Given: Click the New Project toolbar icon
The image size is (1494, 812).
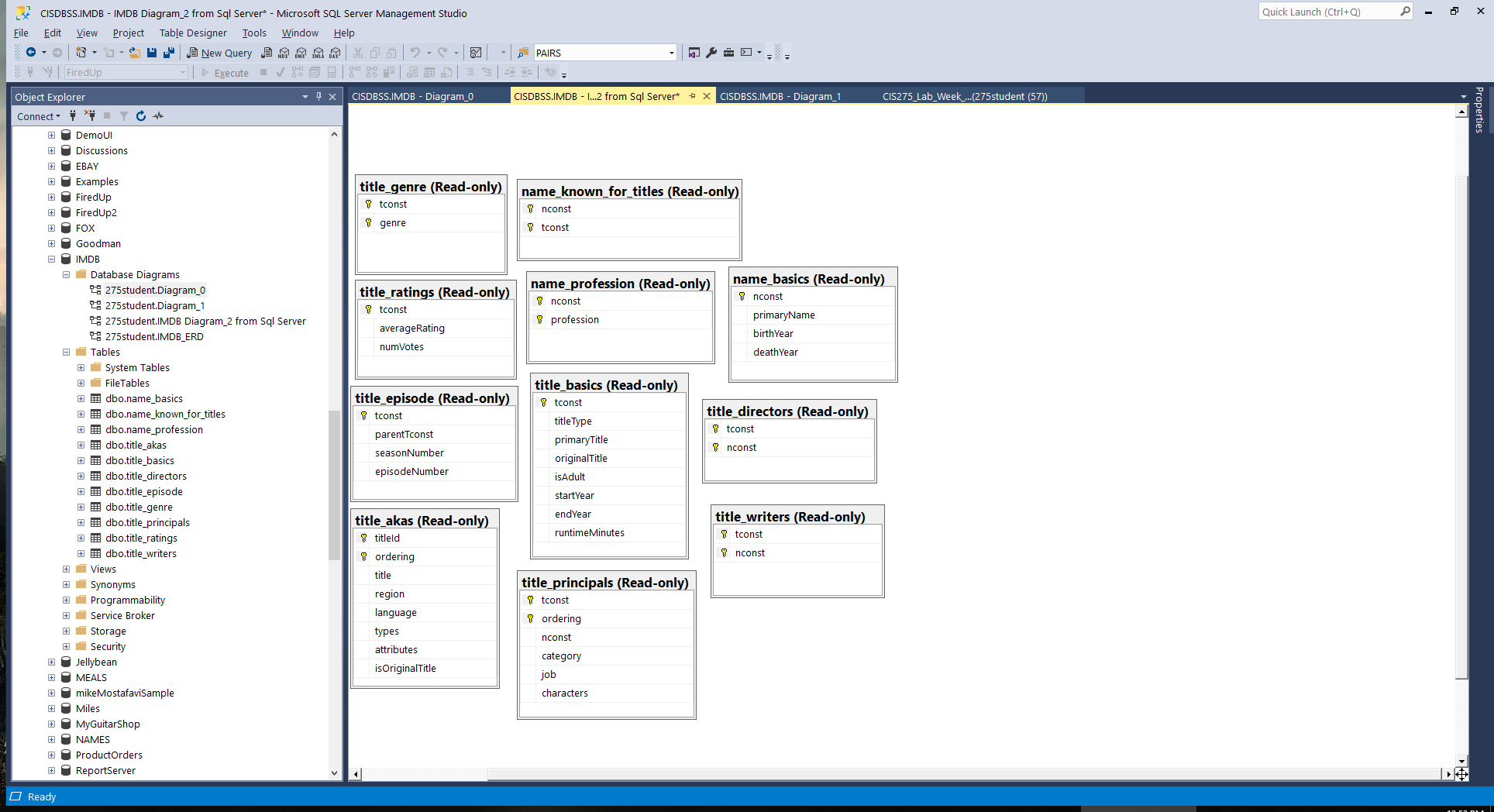Looking at the screenshot, I should coord(81,53).
